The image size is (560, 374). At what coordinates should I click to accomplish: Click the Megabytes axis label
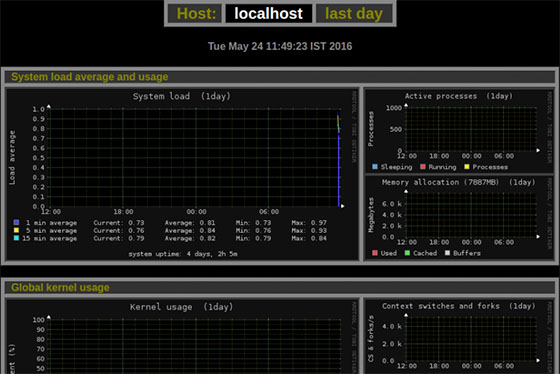click(371, 215)
